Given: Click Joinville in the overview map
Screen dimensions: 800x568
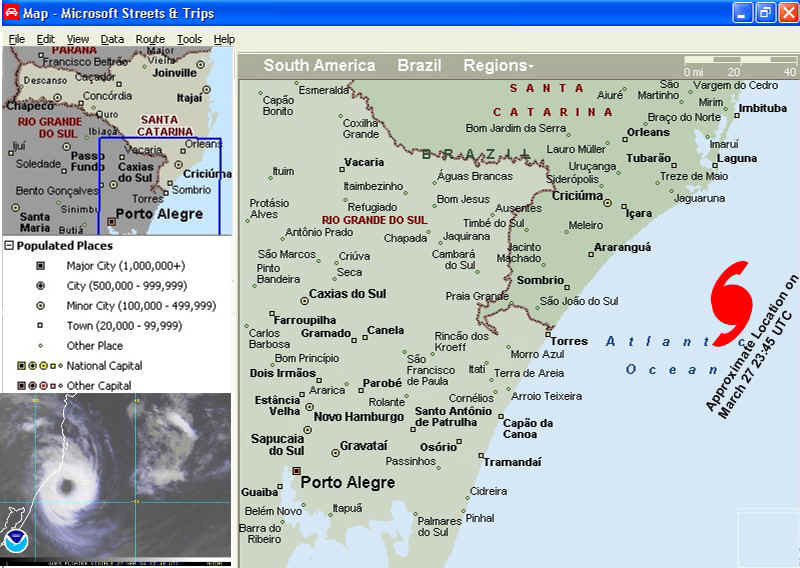Looking at the screenshot, I should click(x=174, y=73).
